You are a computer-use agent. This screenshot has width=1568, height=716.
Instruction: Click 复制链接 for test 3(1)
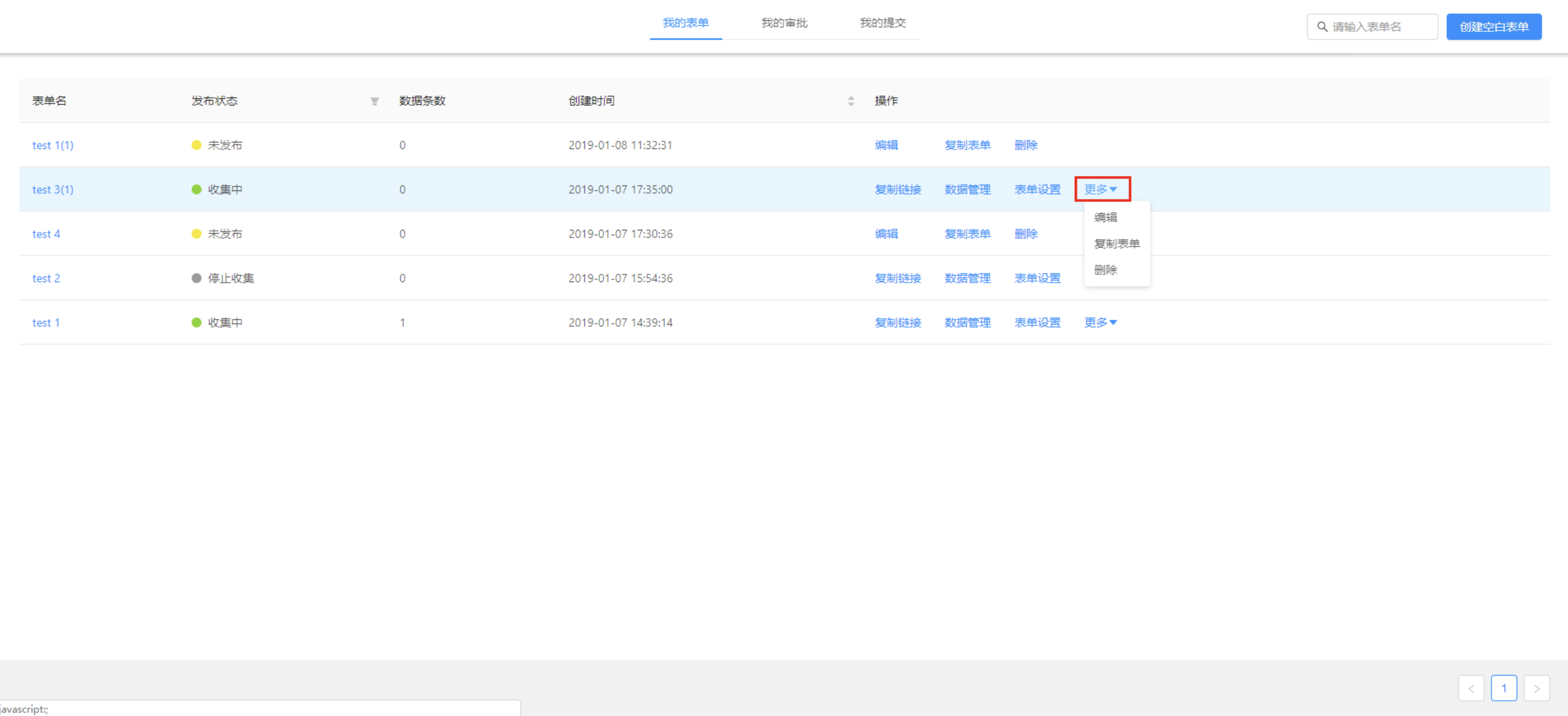898,189
